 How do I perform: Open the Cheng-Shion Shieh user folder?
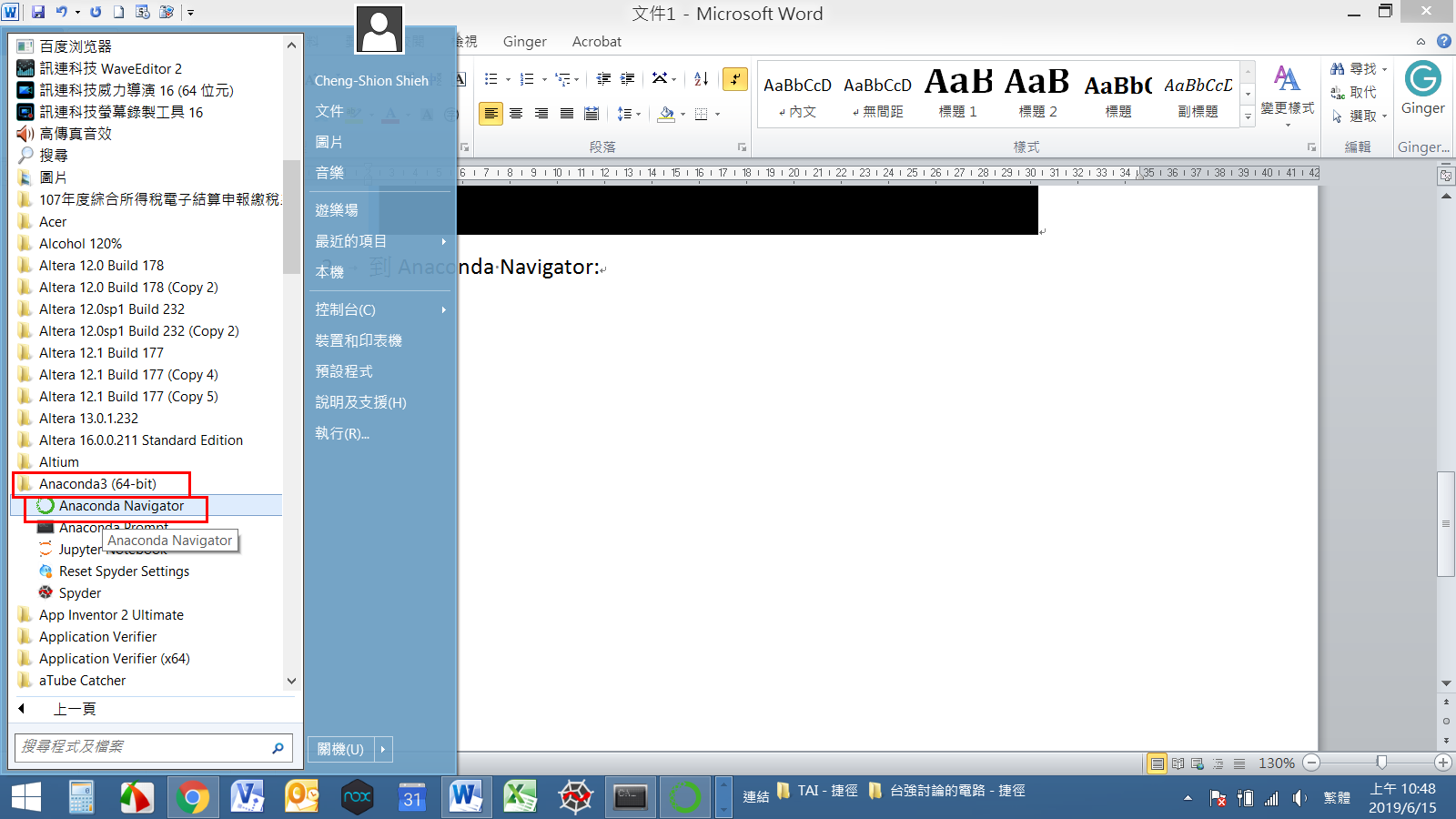pyautogui.click(x=371, y=80)
